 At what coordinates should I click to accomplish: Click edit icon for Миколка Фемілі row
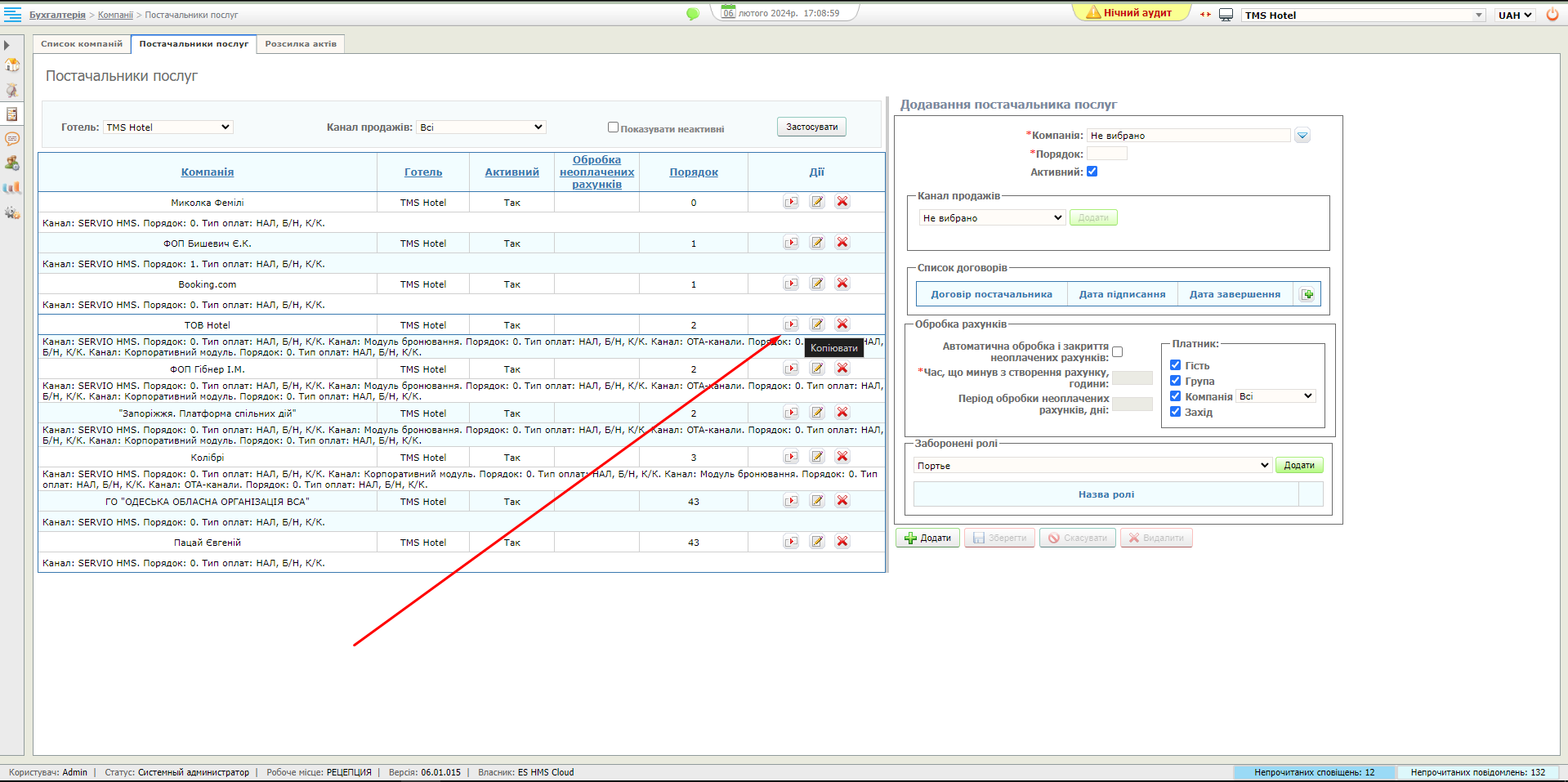(x=817, y=202)
